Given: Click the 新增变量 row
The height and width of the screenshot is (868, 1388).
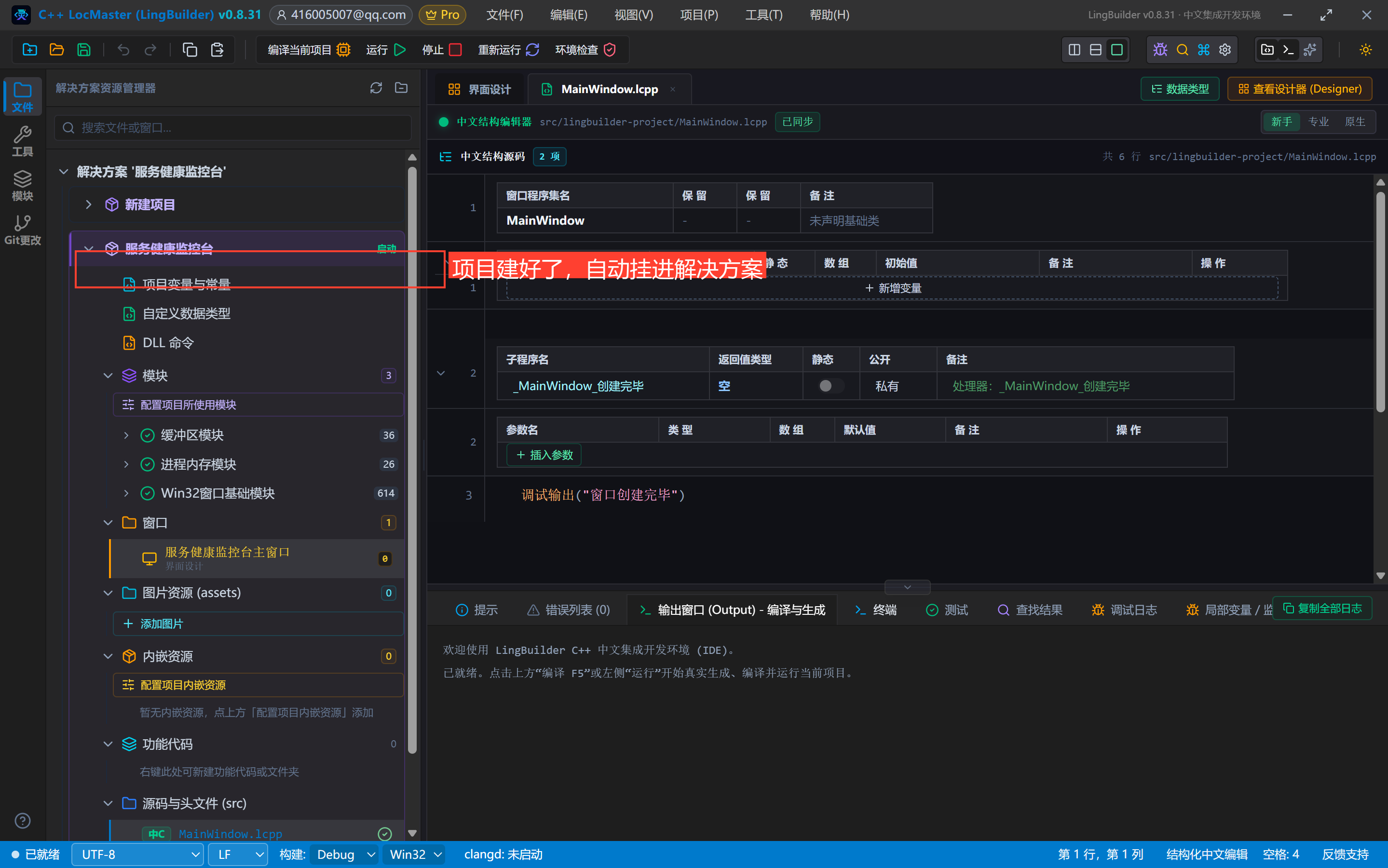Looking at the screenshot, I should pos(893,288).
